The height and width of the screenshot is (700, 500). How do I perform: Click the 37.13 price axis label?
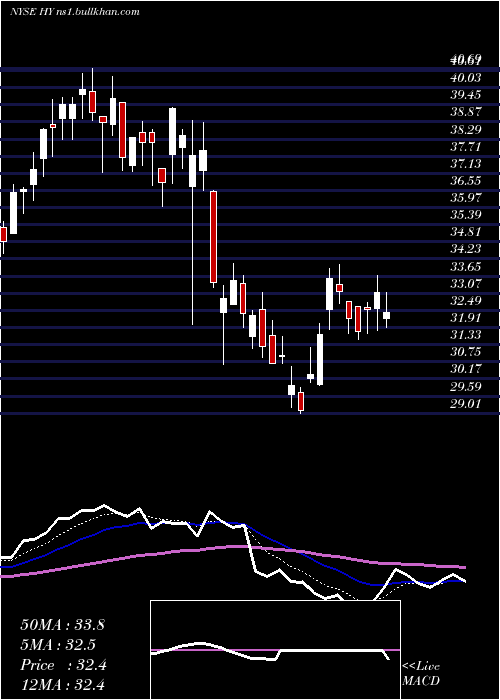click(x=466, y=164)
